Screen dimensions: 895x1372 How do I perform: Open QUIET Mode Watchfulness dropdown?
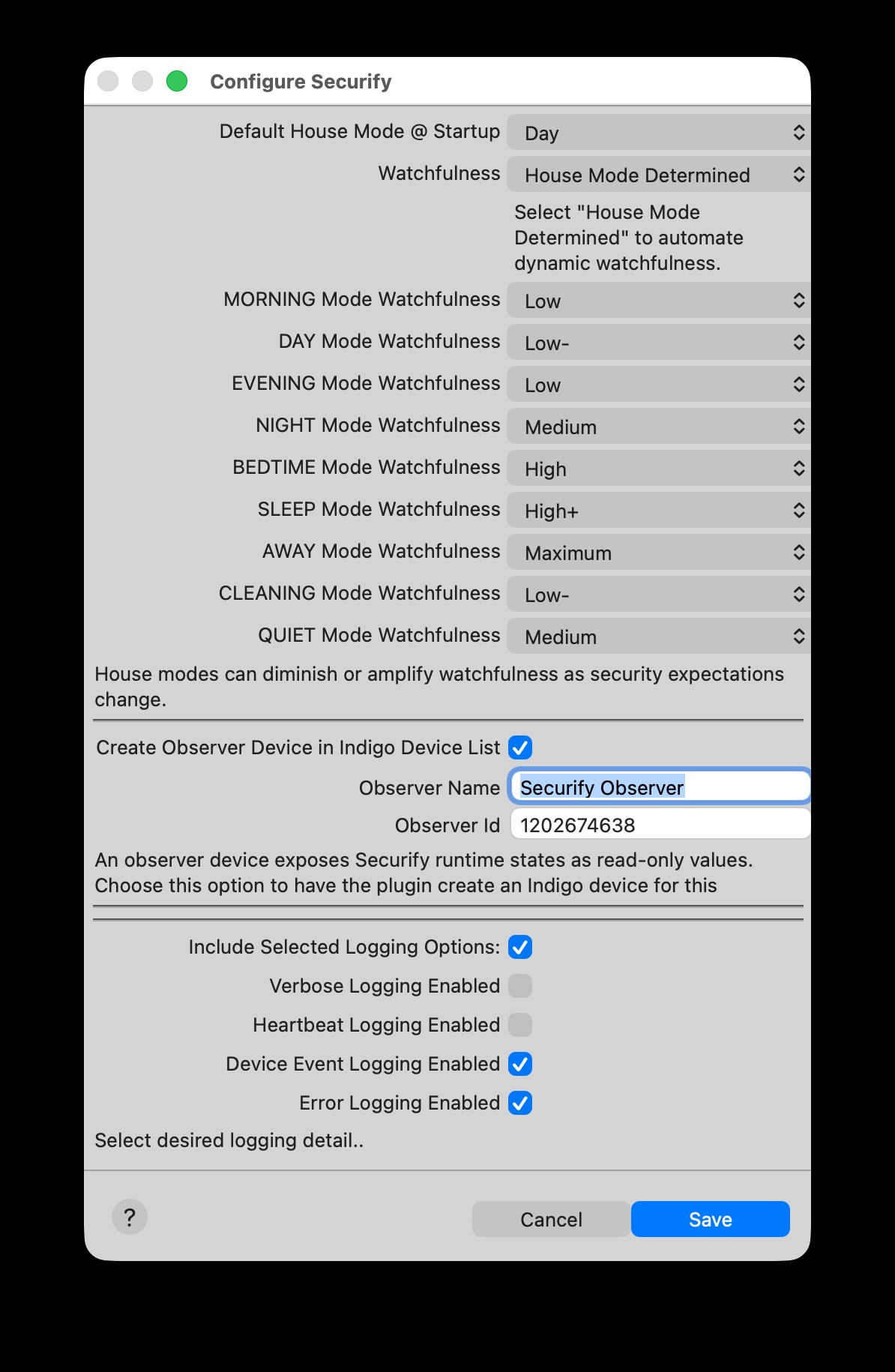tap(659, 637)
